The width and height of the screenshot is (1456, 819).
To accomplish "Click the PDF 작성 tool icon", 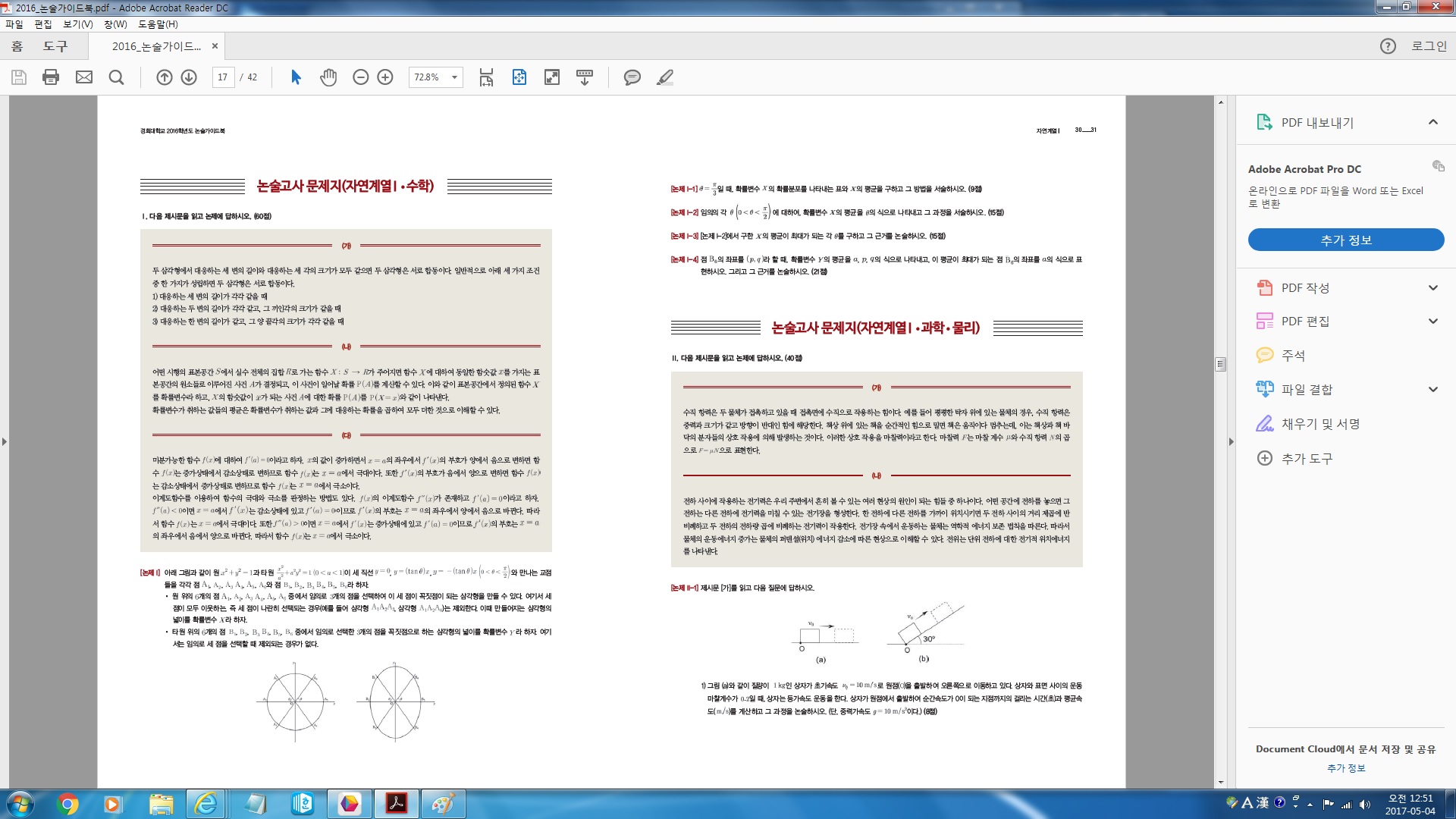I will (x=1265, y=287).
